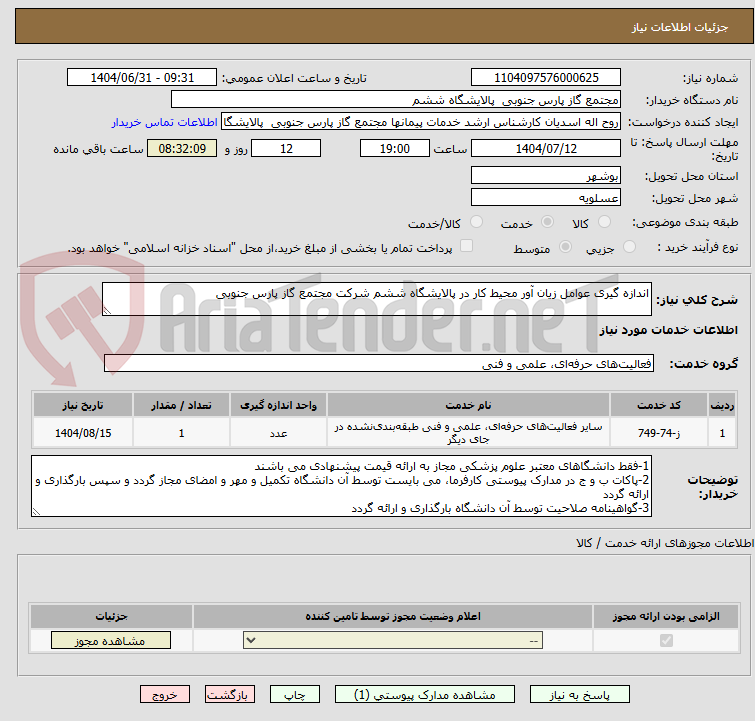Image resolution: width=755 pixels, height=721 pixels.
Task: Click the unit cell 'عدد'
Action: [x=278, y=433]
